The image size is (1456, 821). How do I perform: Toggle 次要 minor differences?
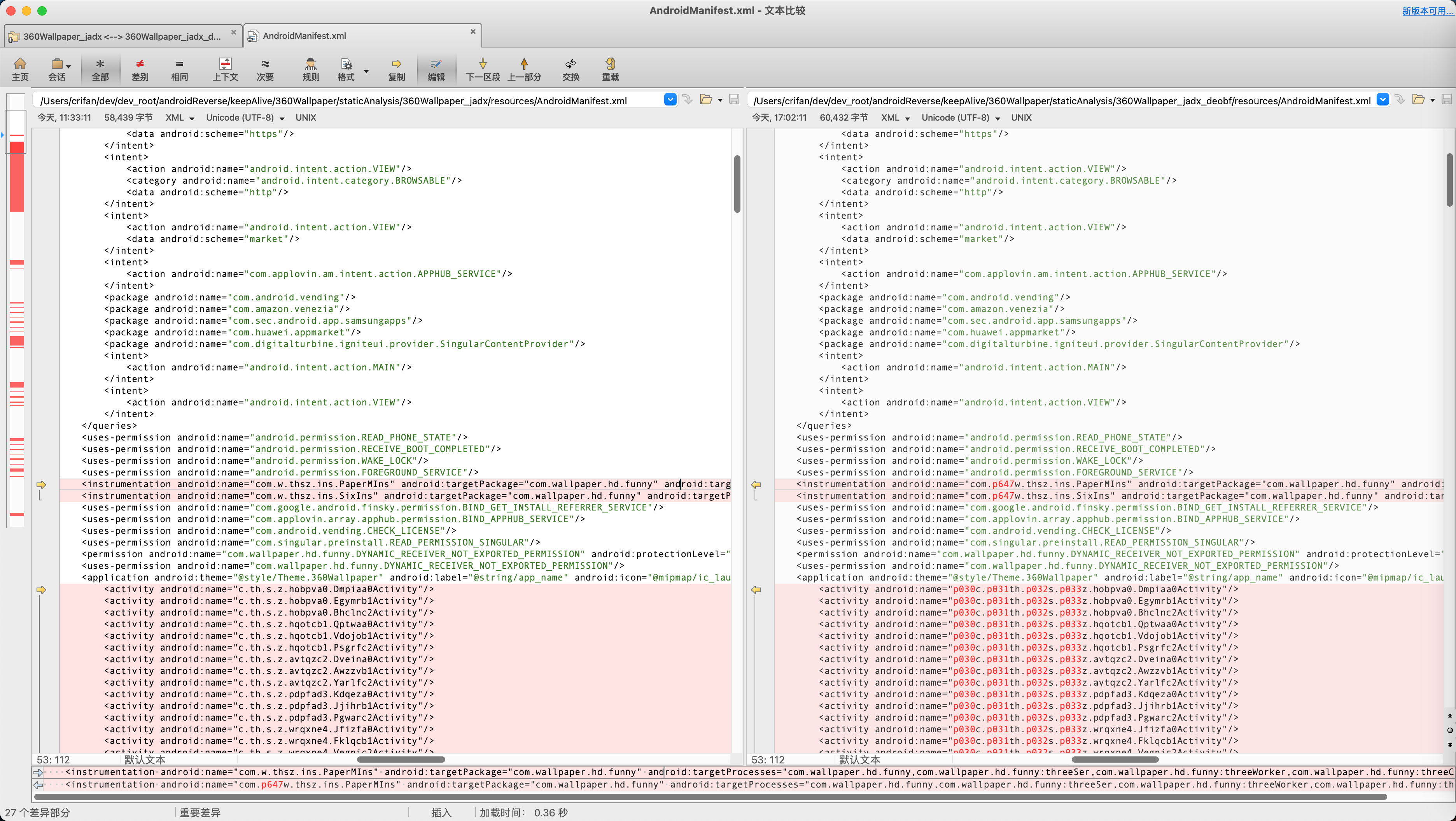(265, 69)
